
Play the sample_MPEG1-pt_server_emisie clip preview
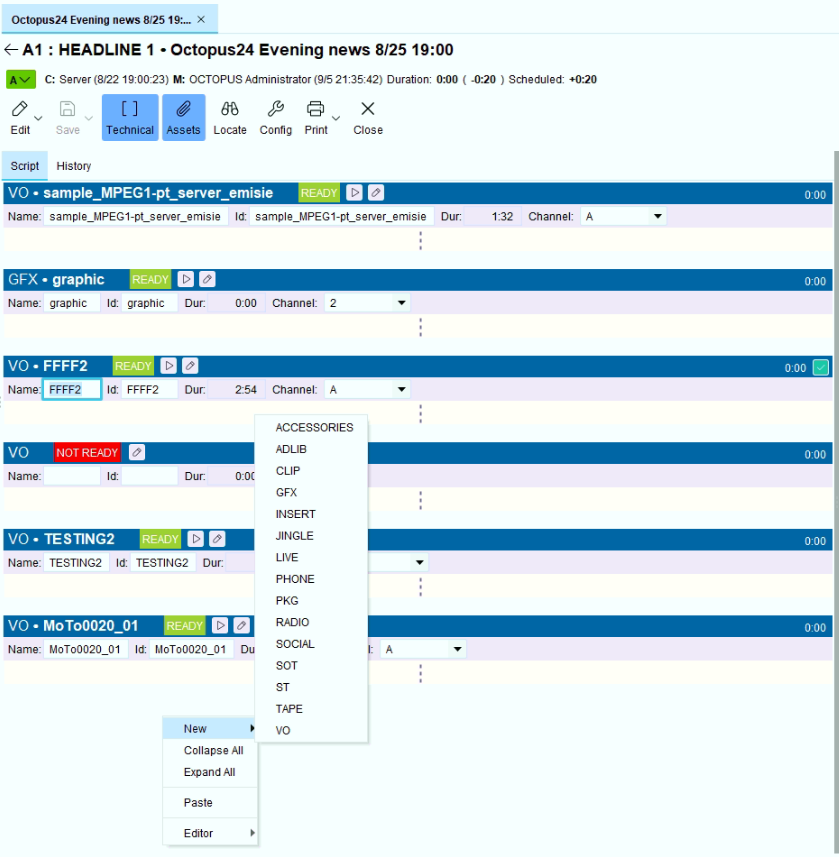354,193
